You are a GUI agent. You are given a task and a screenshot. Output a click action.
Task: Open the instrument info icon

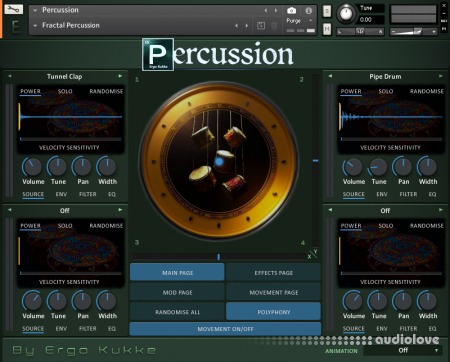(309, 11)
